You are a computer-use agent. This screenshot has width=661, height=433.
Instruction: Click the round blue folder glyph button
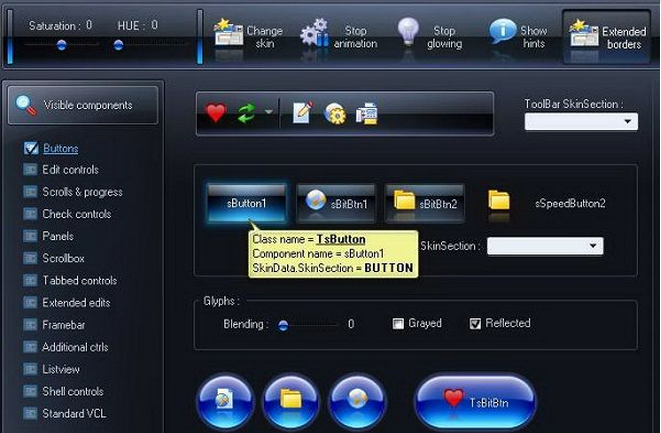[x=291, y=400]
